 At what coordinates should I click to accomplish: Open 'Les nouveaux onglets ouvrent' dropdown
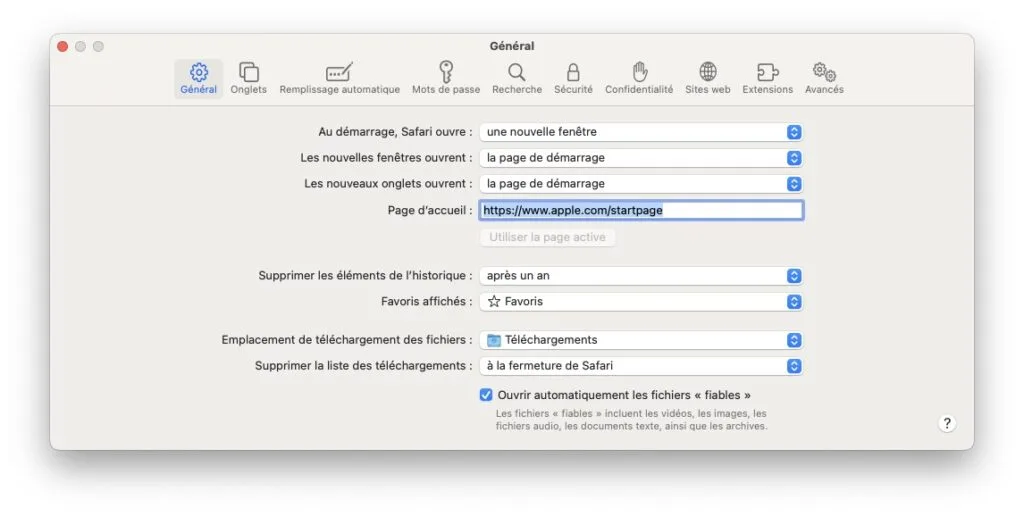tap(641, 184)
